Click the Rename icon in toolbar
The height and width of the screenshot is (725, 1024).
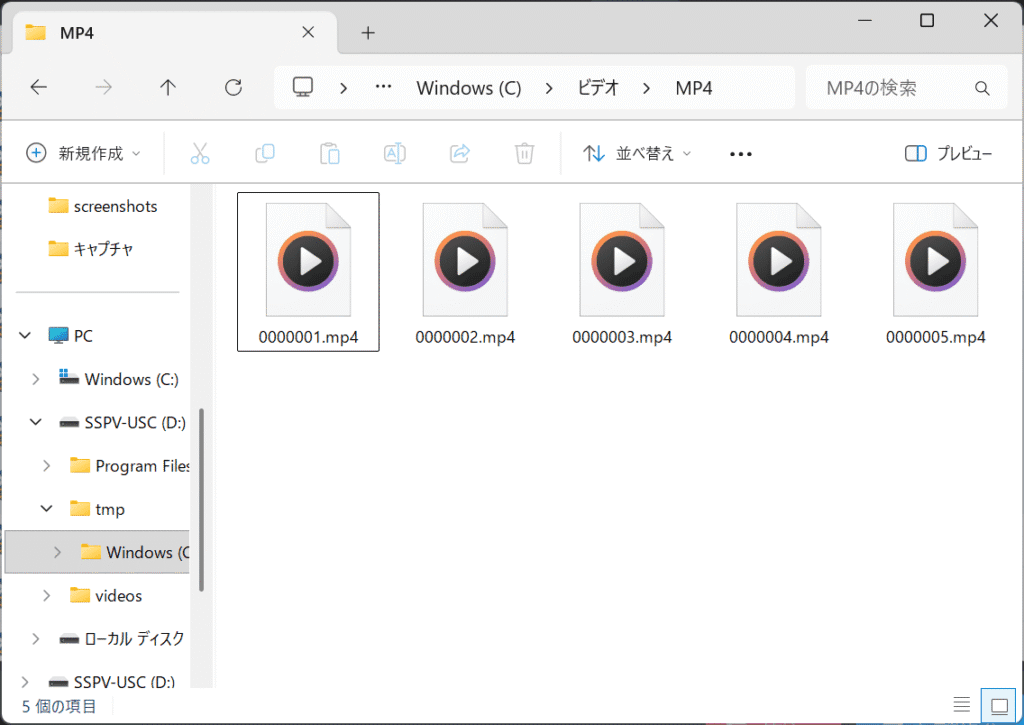click(x=394, y=153)
